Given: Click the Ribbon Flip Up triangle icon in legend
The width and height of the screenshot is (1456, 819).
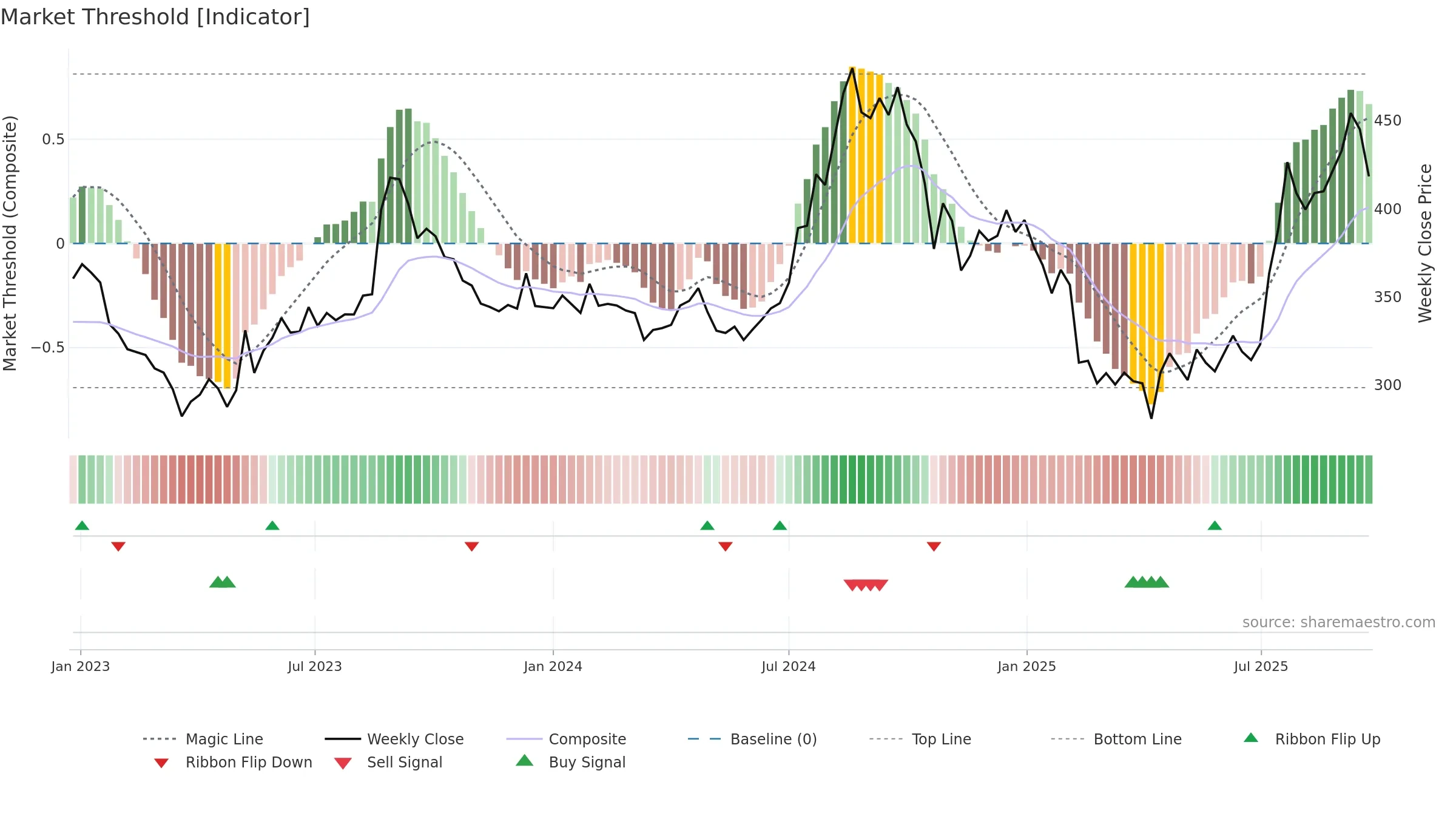Looking at the screenshot, I should point(1250,738).
